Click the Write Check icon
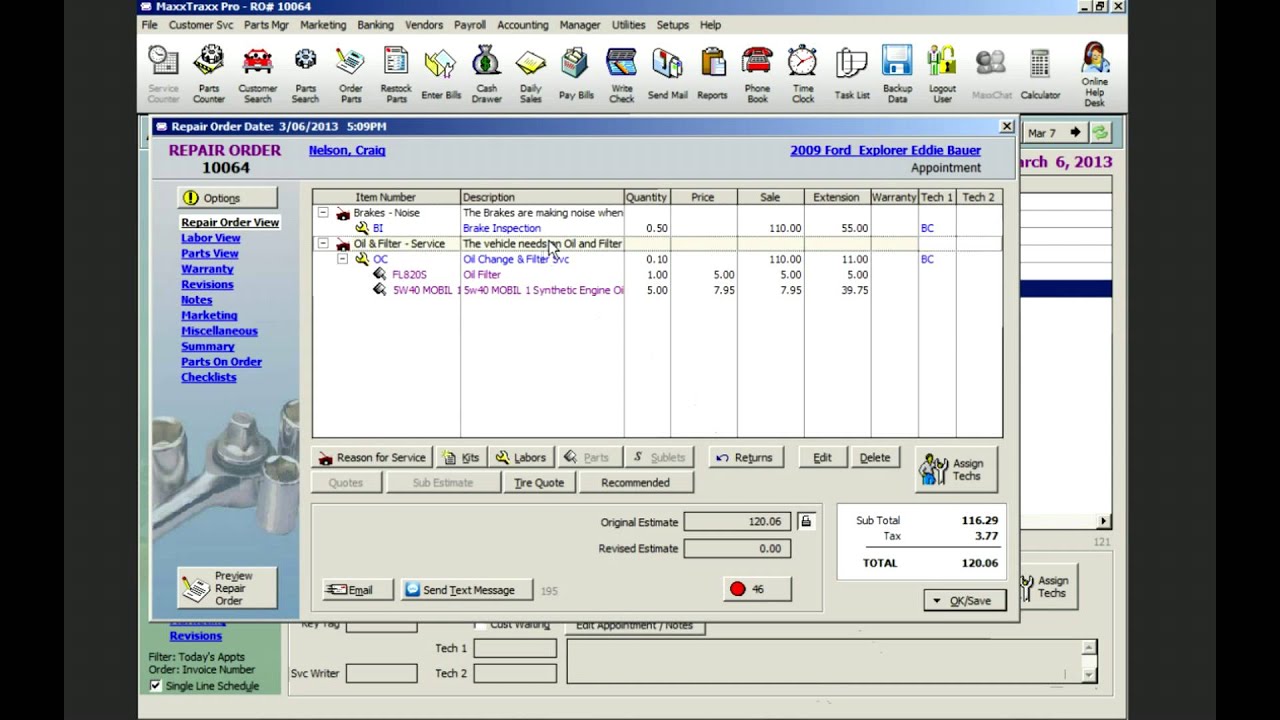Image resolution: width=1280 pixels, height=720 pixels. pos(622,74)
